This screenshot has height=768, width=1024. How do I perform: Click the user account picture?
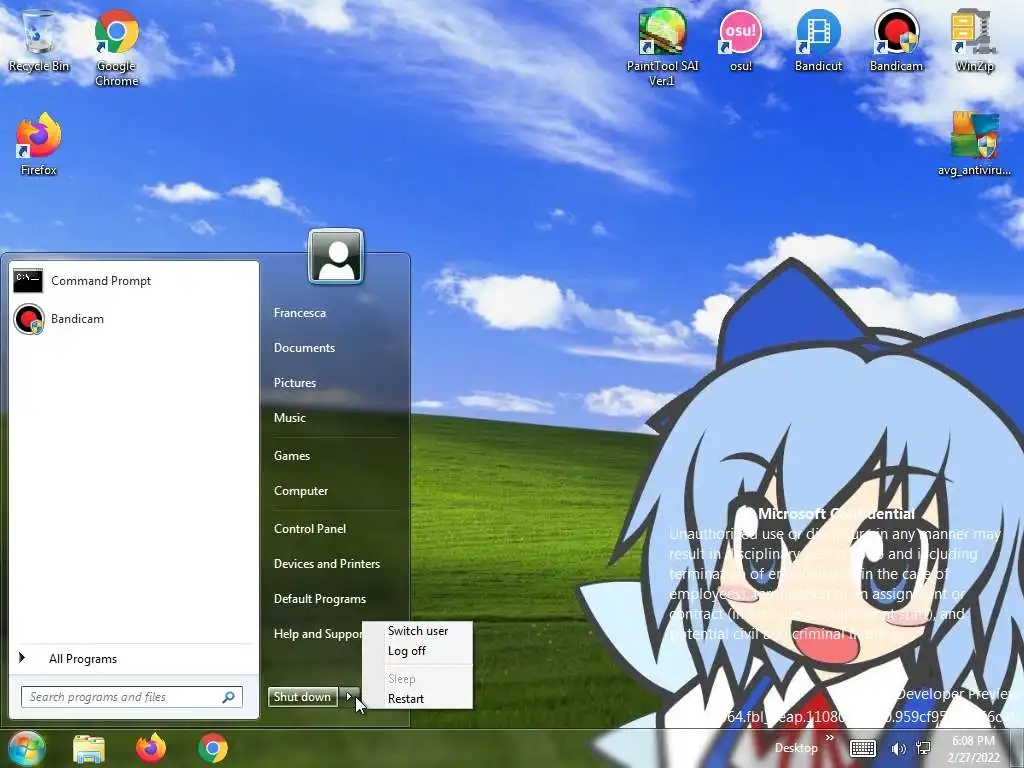click(x=336, y=256)
